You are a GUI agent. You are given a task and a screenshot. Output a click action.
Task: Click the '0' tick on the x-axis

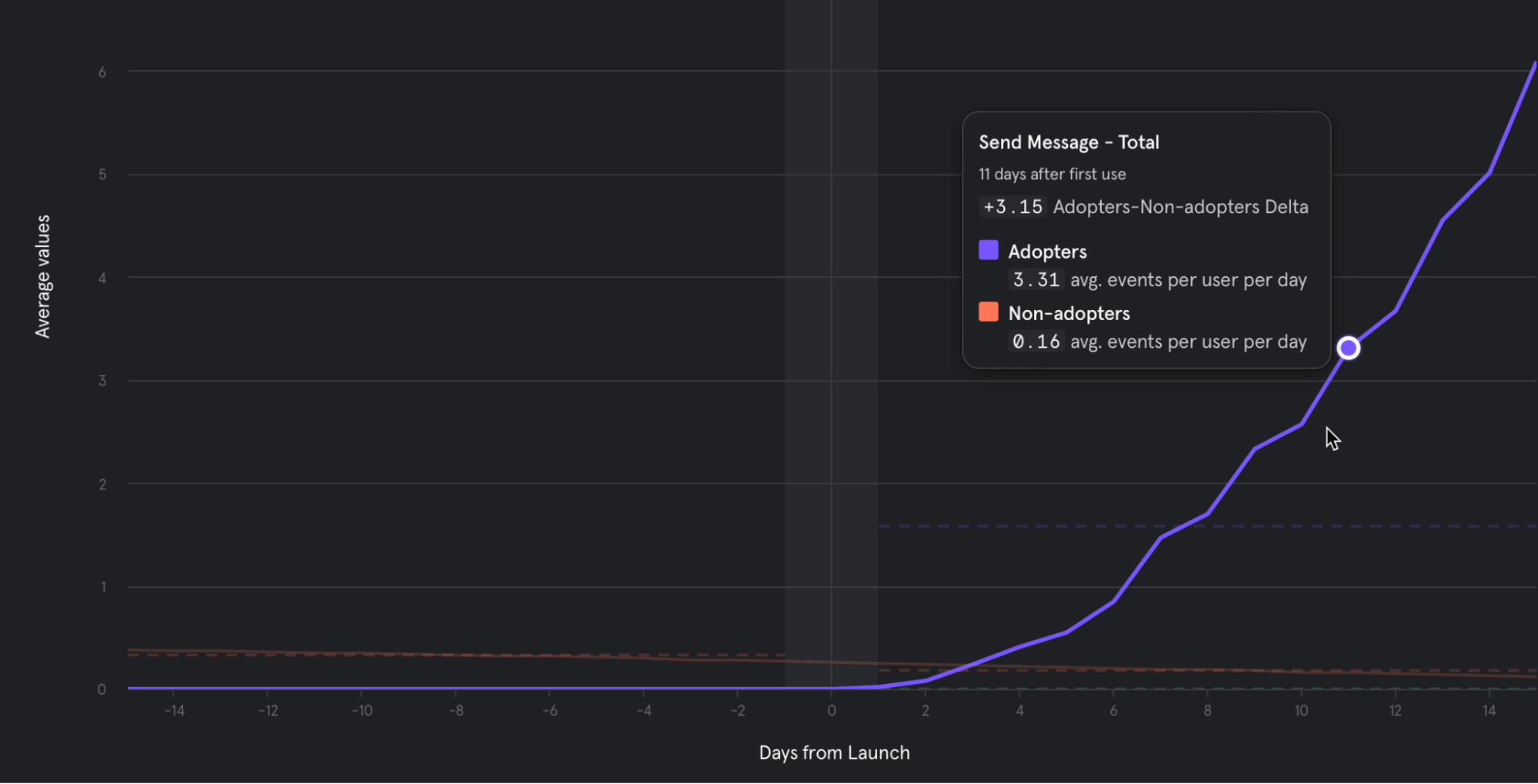click(x=832, y=710)
